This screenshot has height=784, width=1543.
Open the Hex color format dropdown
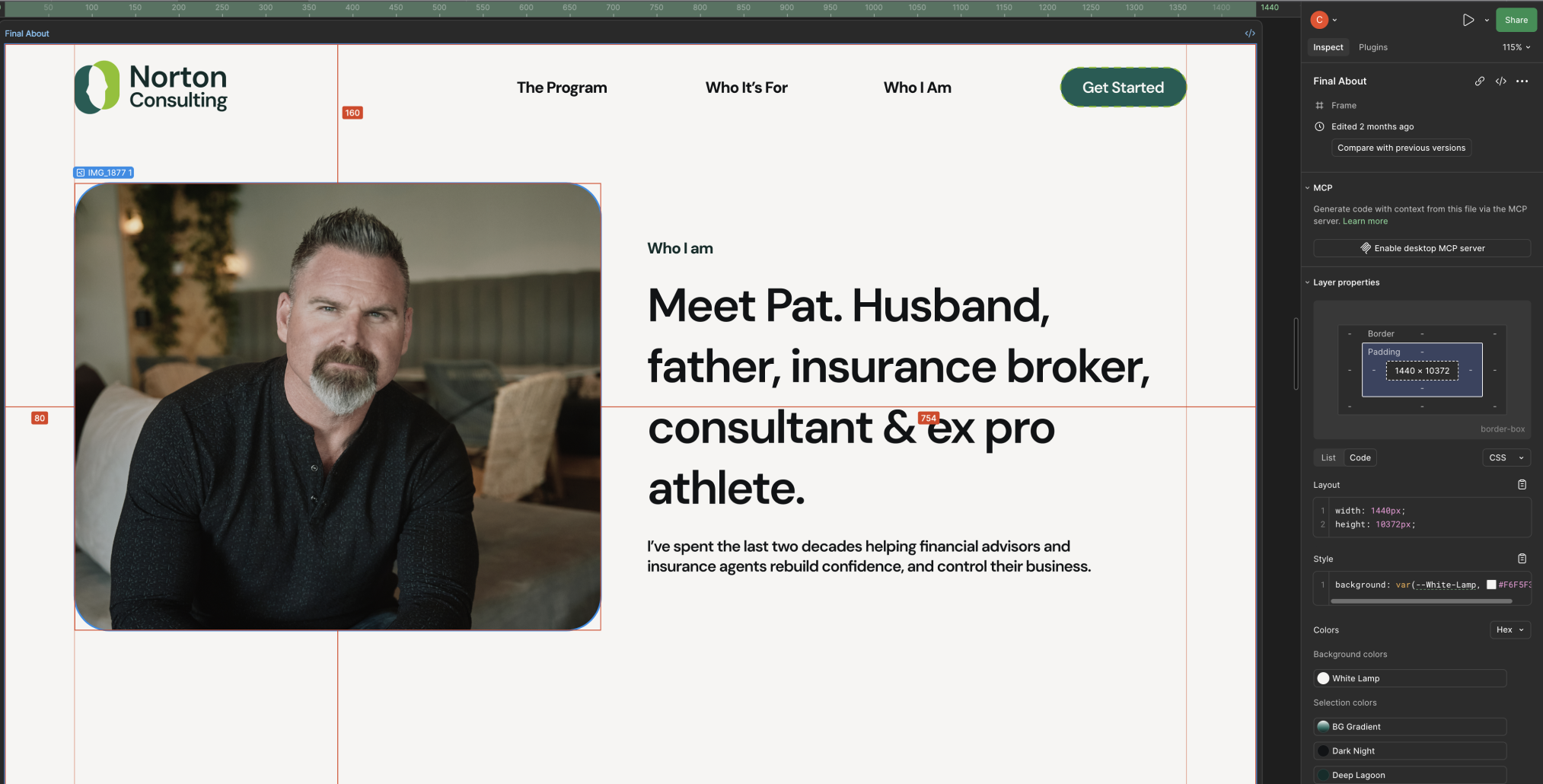(x=1510, y=629)
